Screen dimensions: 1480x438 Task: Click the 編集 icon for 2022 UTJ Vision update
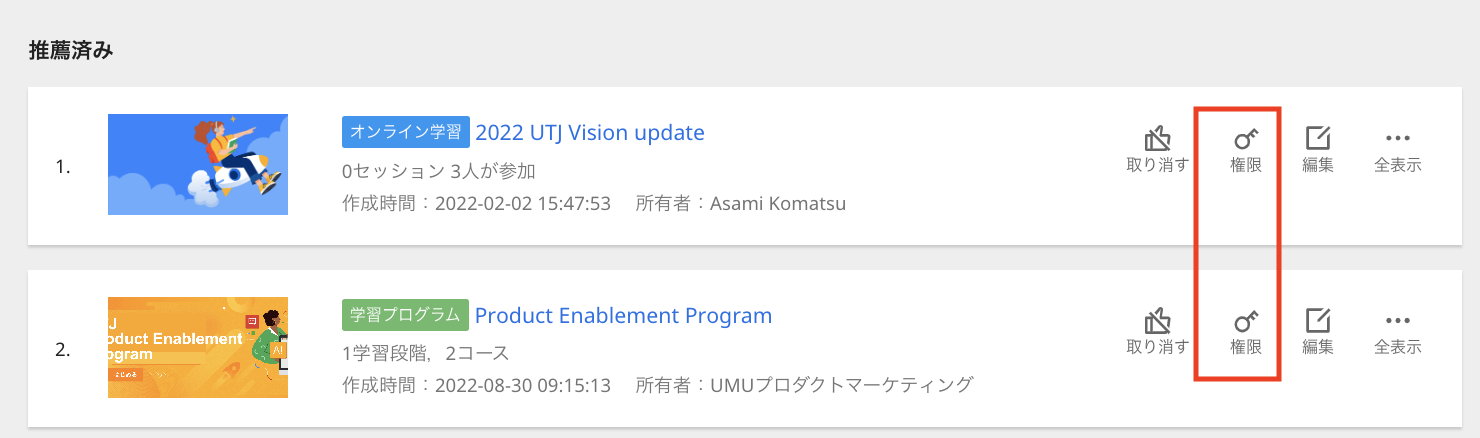(1318, 139)
